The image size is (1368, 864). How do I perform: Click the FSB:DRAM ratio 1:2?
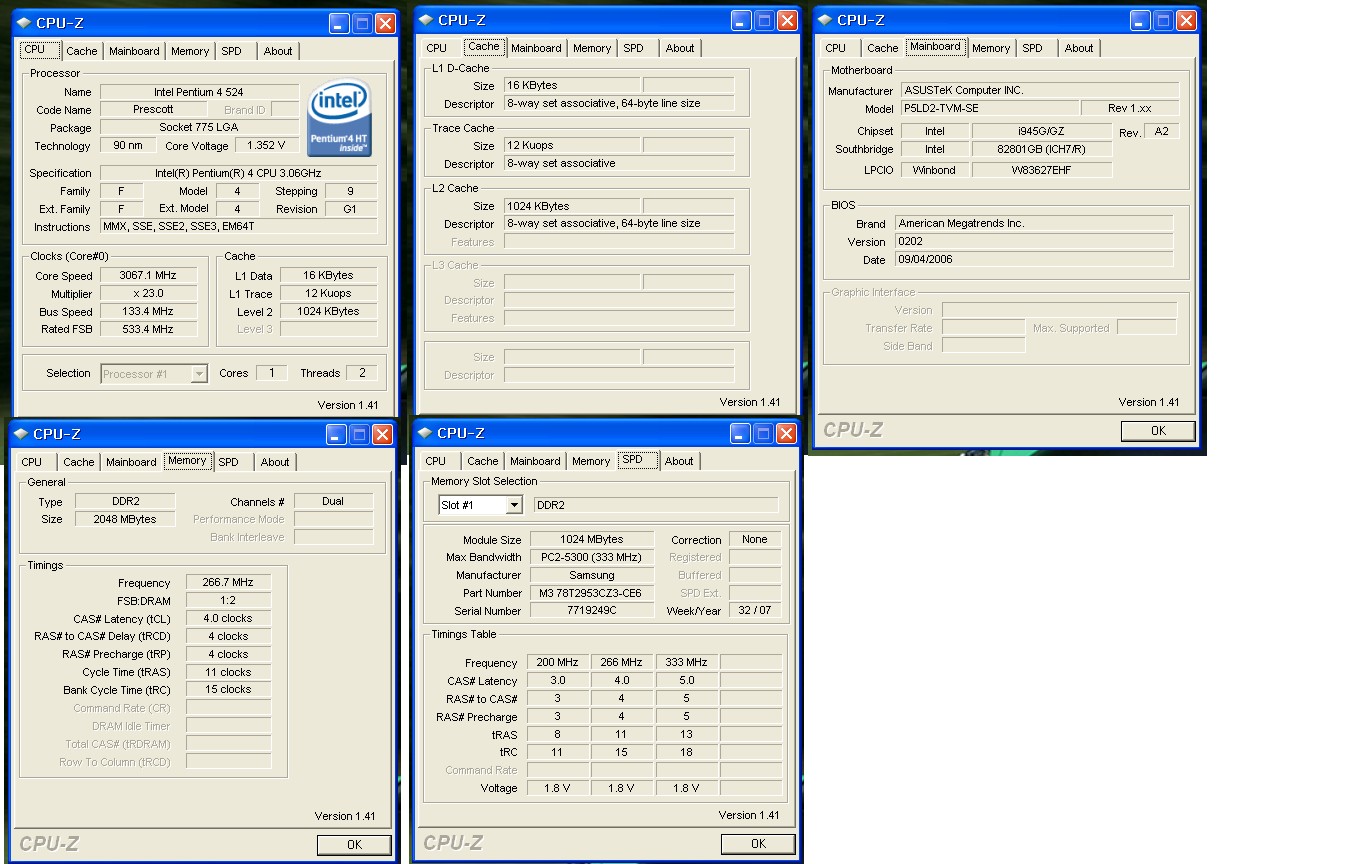point(228,601)
